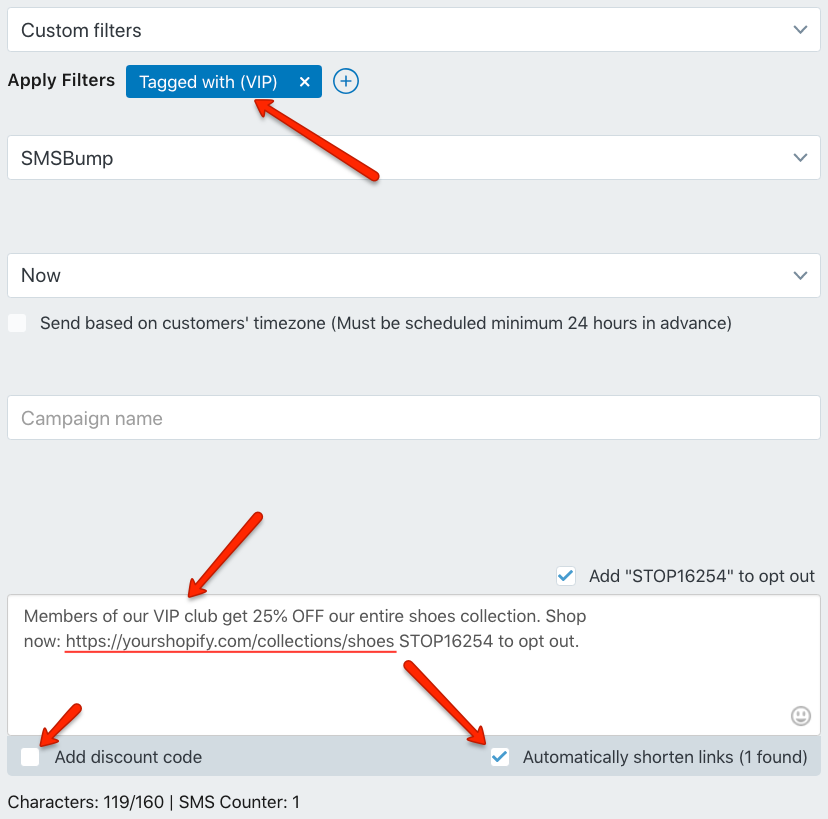Add another filter with the plus icon
The height and width of the screenshot is (819, 828).
coord(346,81)
